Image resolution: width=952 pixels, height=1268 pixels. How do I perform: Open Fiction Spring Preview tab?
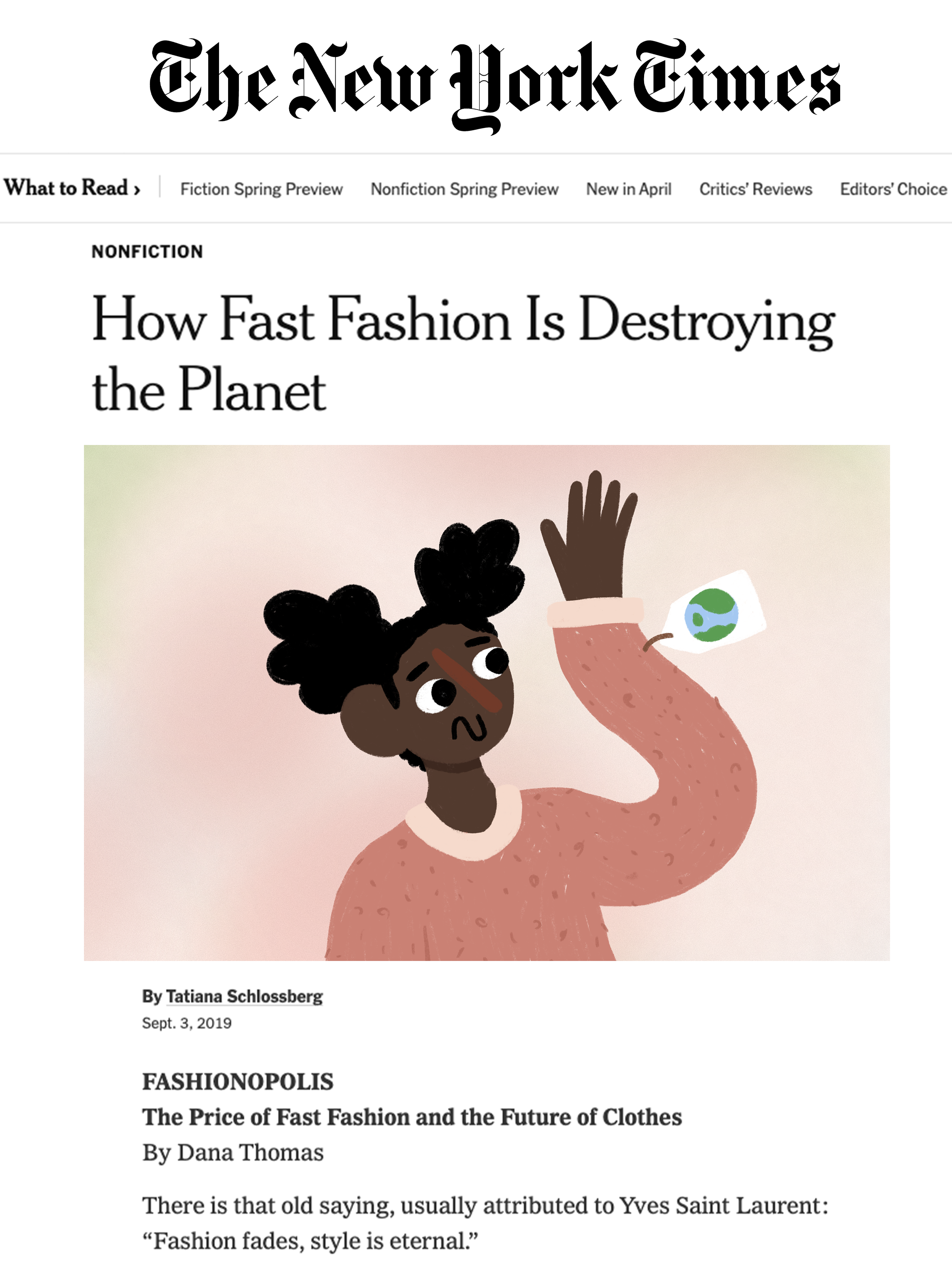(x=261, y=189)
